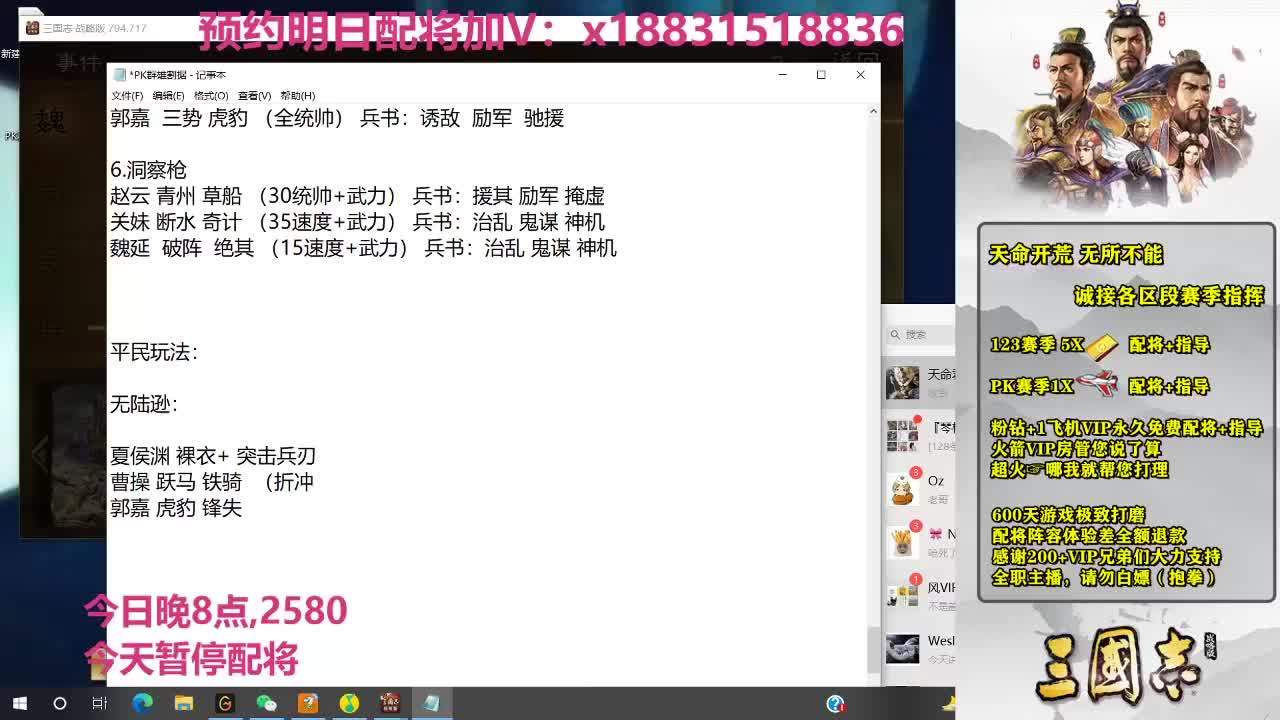Click the Notepad vertical scrollbar track
This screenshot has width=1280, height=720.
pyautogui.click(x=873, y=395)
